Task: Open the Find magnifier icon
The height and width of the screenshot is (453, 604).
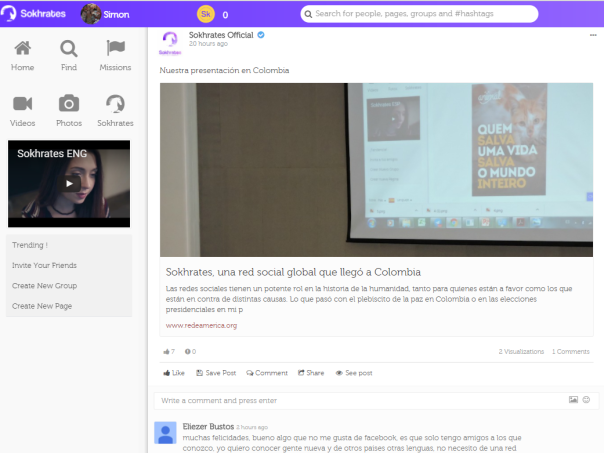Action: pyautogui.click(x=68, y=50)
